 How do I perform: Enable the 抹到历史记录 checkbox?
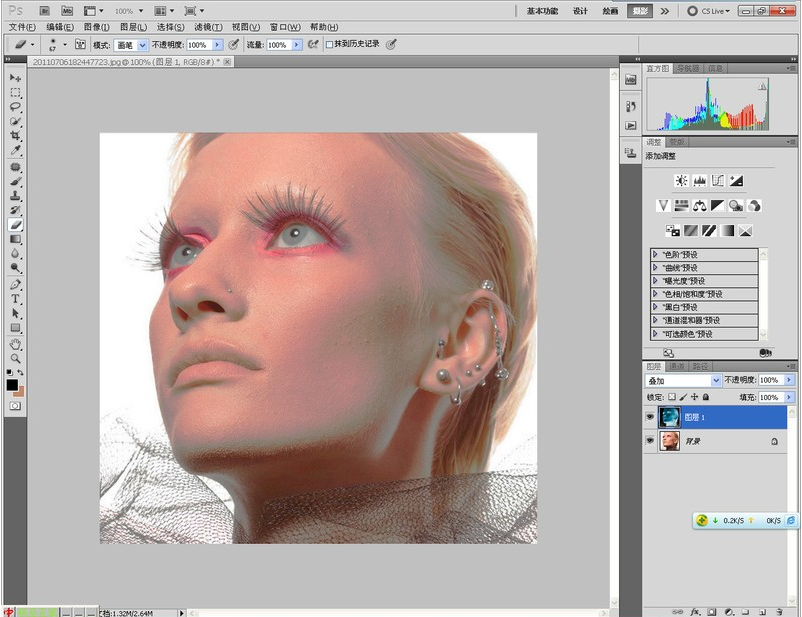tap(330, 45)
